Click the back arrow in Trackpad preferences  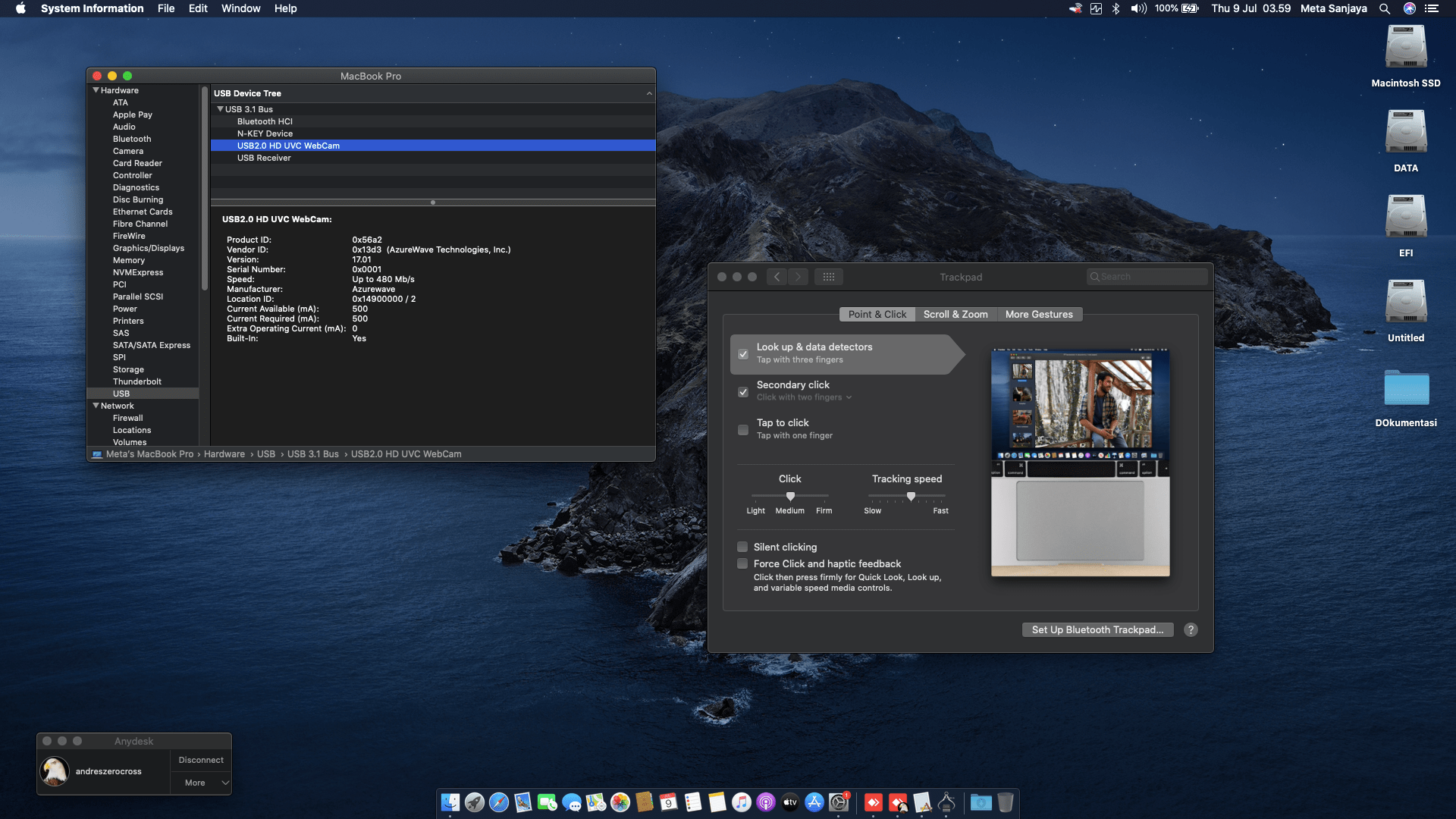pos(777,277)
